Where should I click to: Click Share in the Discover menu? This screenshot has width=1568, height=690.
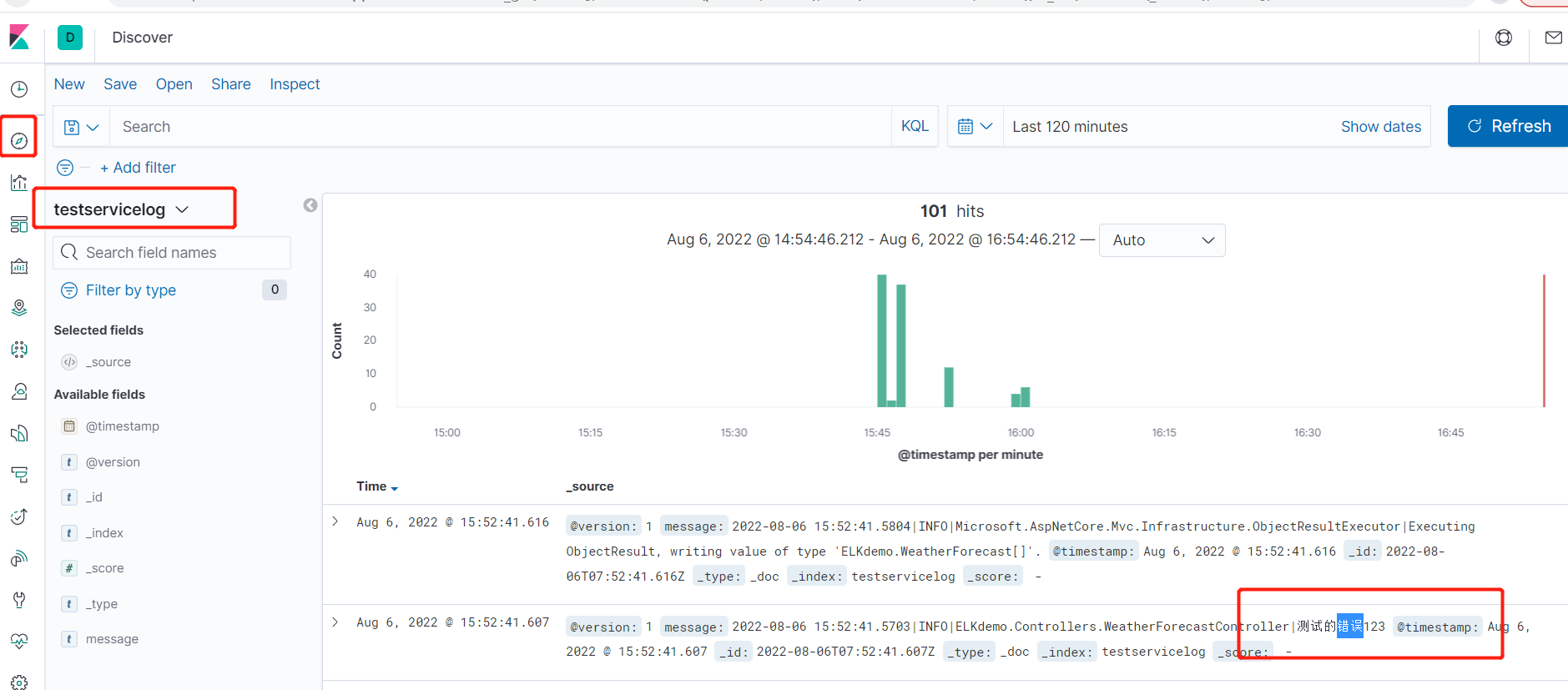point(231,84)
